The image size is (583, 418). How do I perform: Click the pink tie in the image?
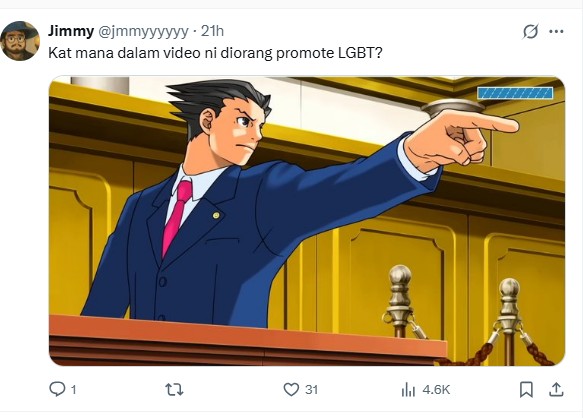tap(177, 218)
